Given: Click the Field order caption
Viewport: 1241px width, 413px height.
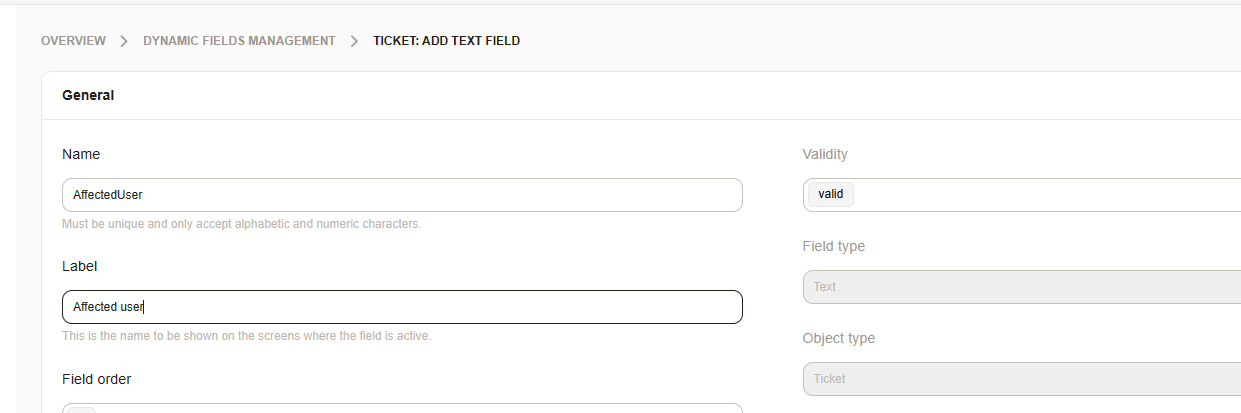Looking at the screenshot, I should (97, 379).
